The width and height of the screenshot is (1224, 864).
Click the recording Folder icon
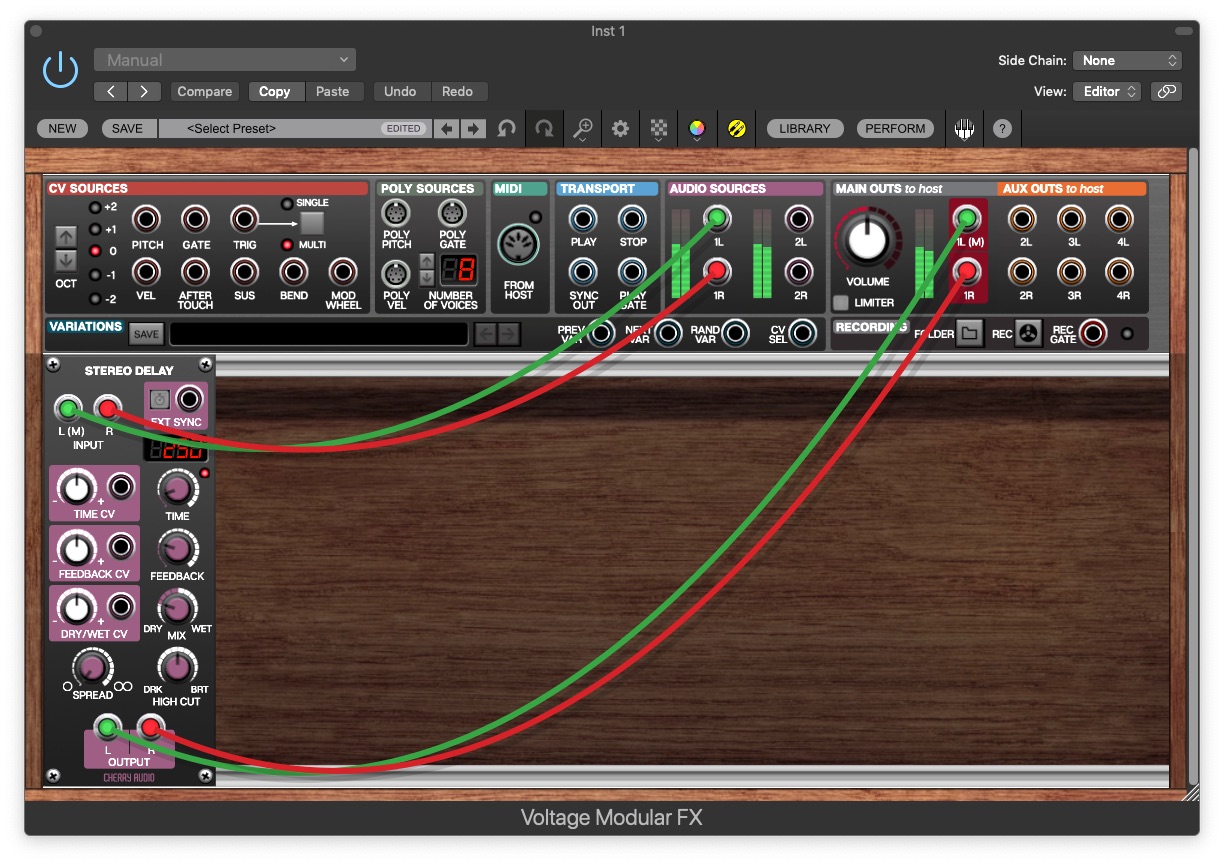tap(968, 334)
